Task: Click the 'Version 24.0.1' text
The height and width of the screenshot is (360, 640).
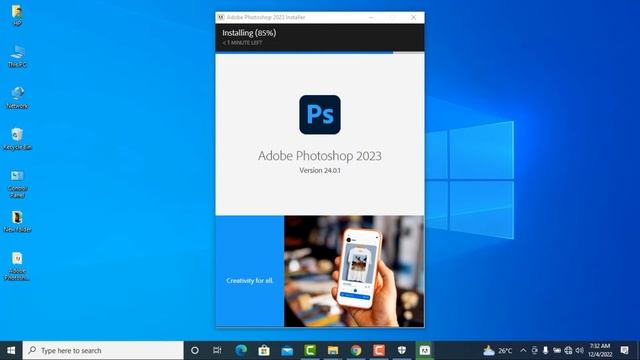Action: tap(320, 171)
